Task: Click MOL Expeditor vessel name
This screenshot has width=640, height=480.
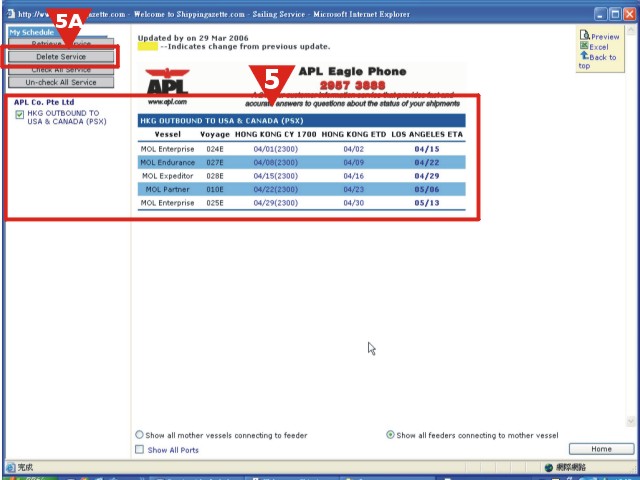Action: (167, 176)
